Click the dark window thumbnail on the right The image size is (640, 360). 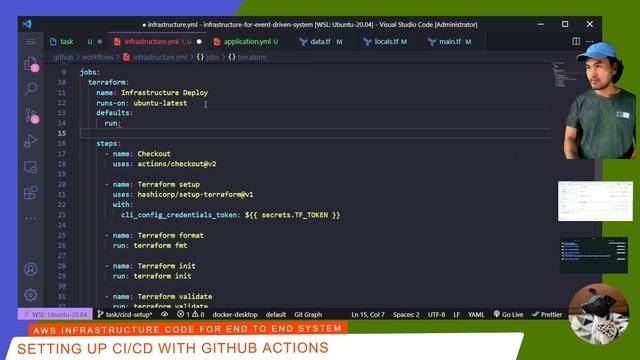[594, 255]
